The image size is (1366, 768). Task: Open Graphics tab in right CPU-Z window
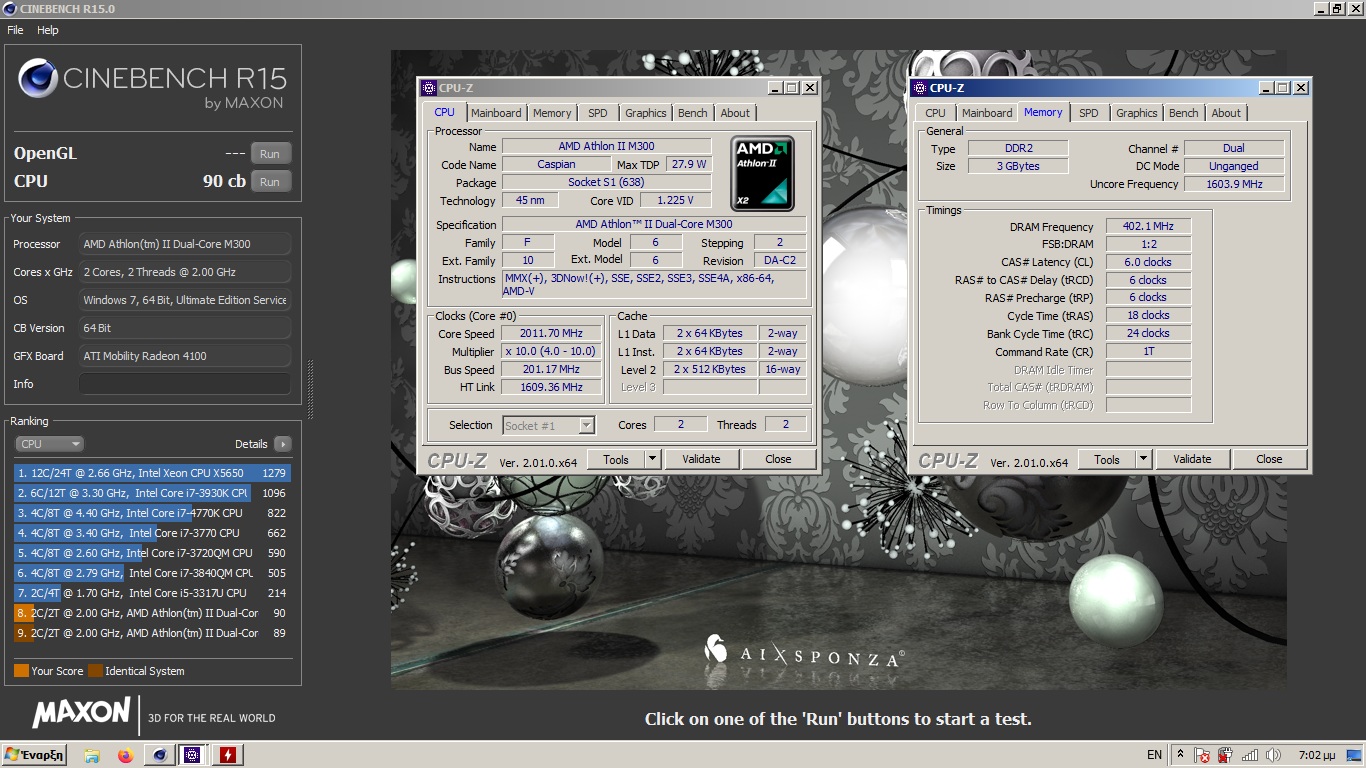pos(1137,113)
